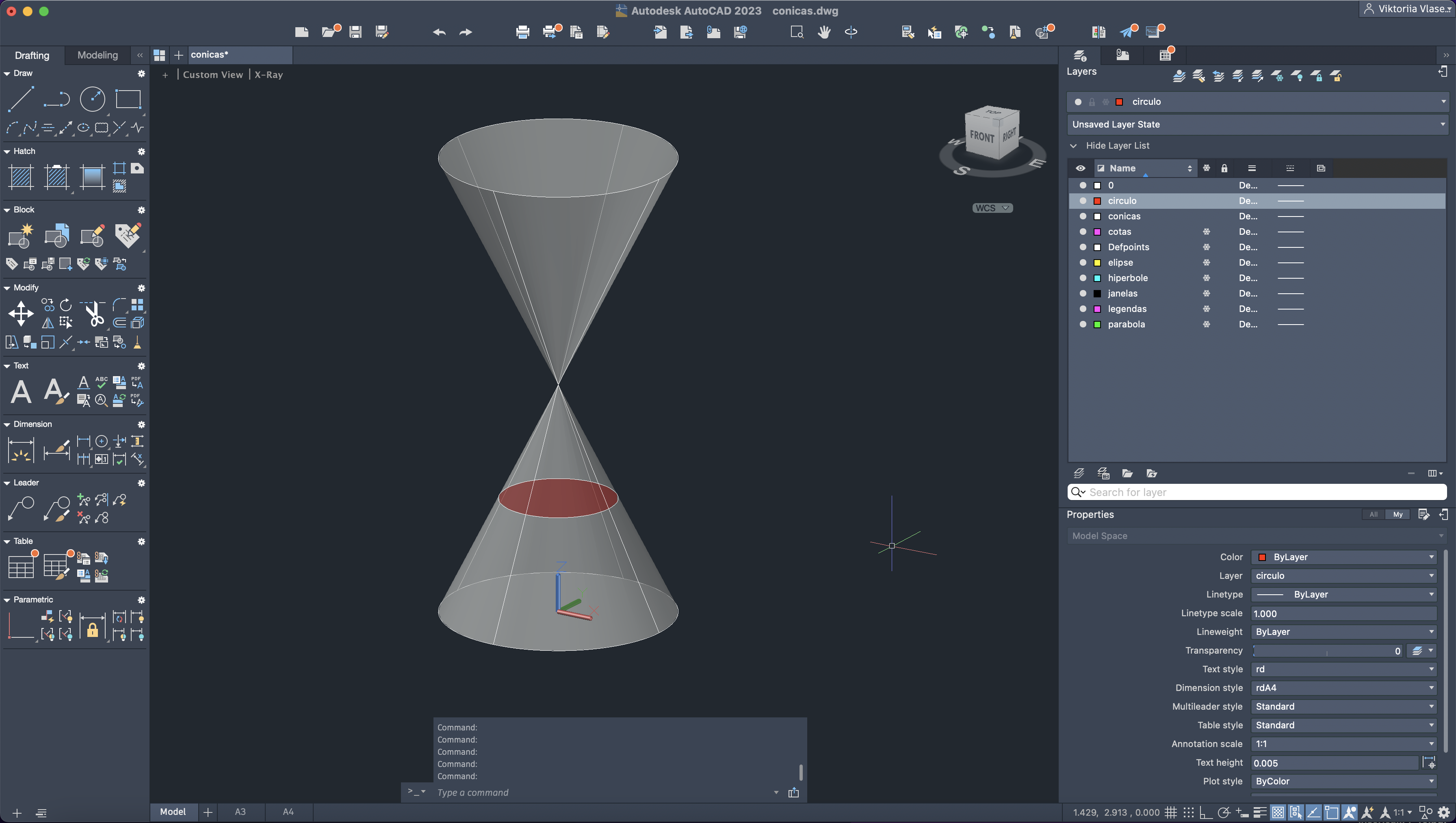Choose the Rectangle draw tool
Screen dimensions: 1456x823
[x=128, y=100]
